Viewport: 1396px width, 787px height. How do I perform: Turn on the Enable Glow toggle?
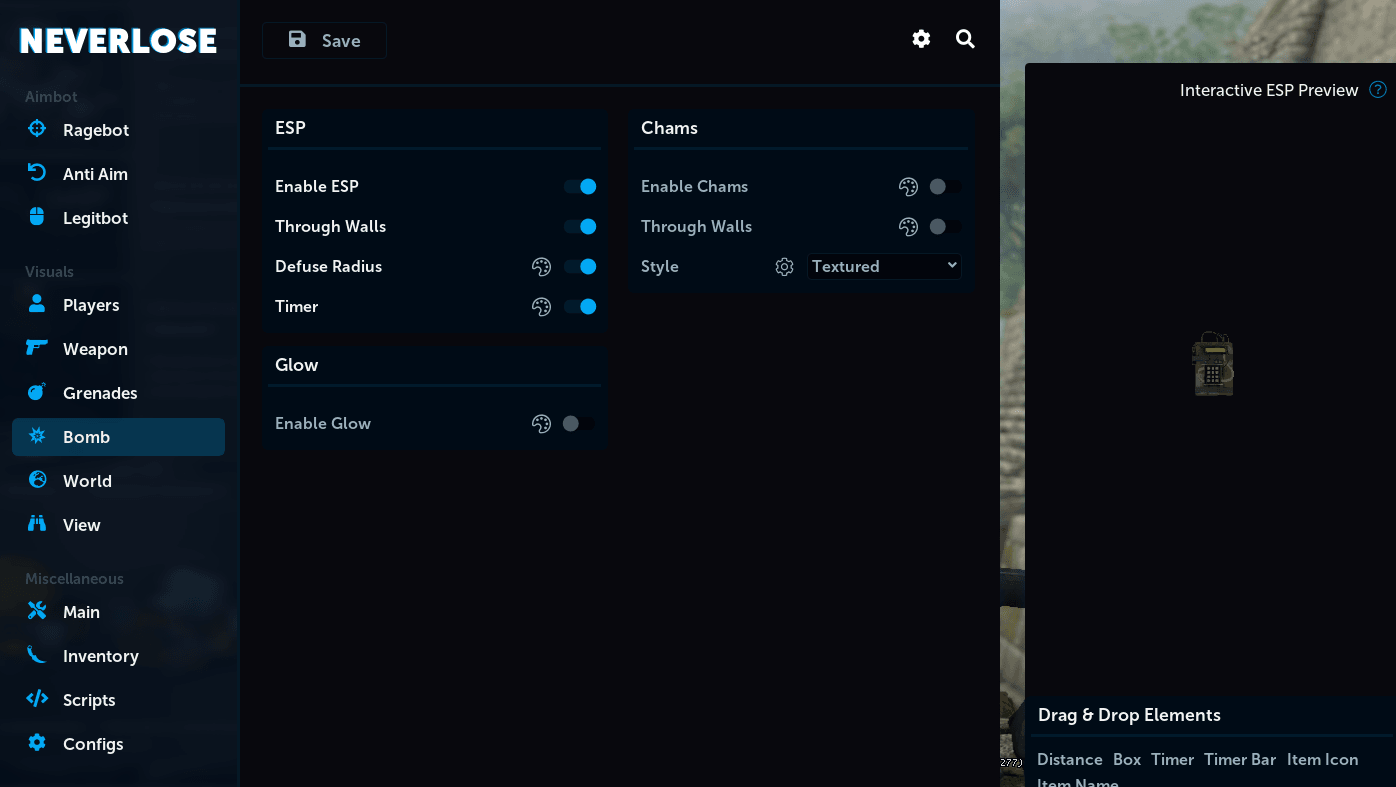pos(578,424)
